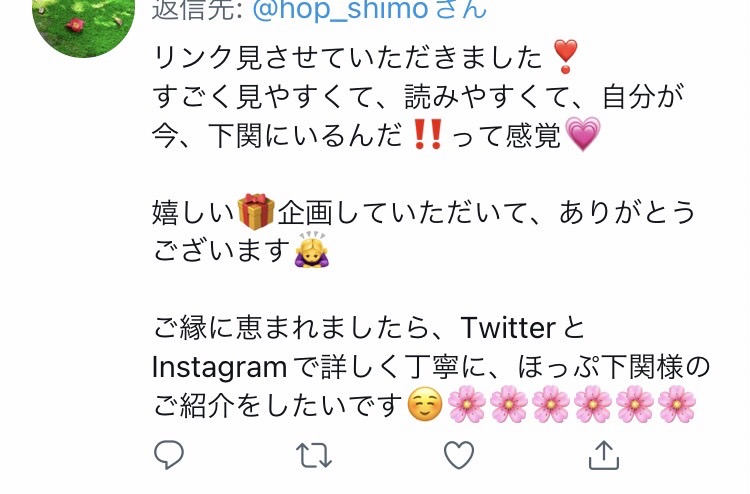Click the word Instagram in the tweet
This screenshot has width=750, height=494.
pos(219,369)
